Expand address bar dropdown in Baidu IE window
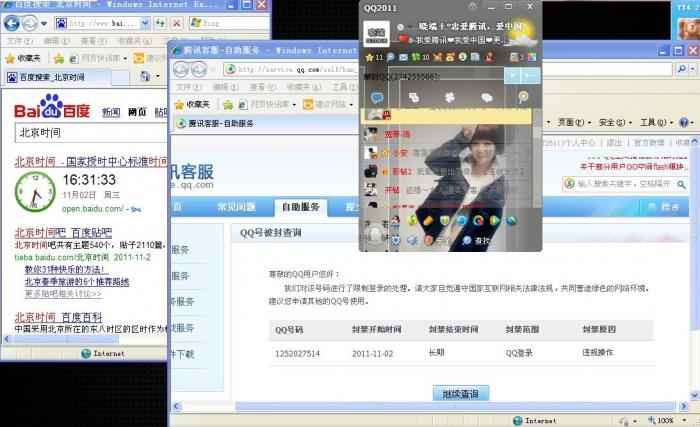700x427 pixels. 145,23
